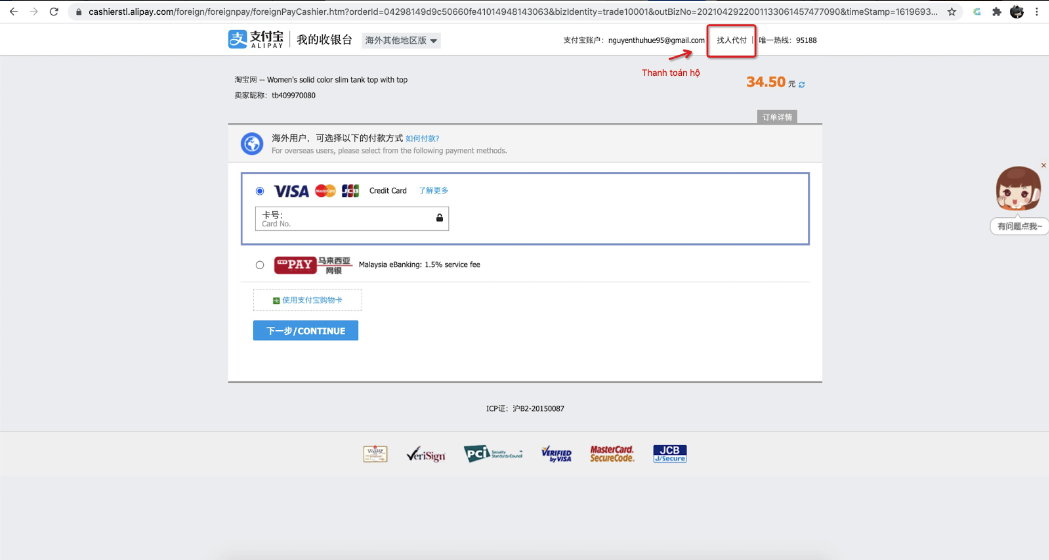The image size is (1049, 560).
Task: Open the cartoon girl help assistant
Action: click(x=1018, y=191)
